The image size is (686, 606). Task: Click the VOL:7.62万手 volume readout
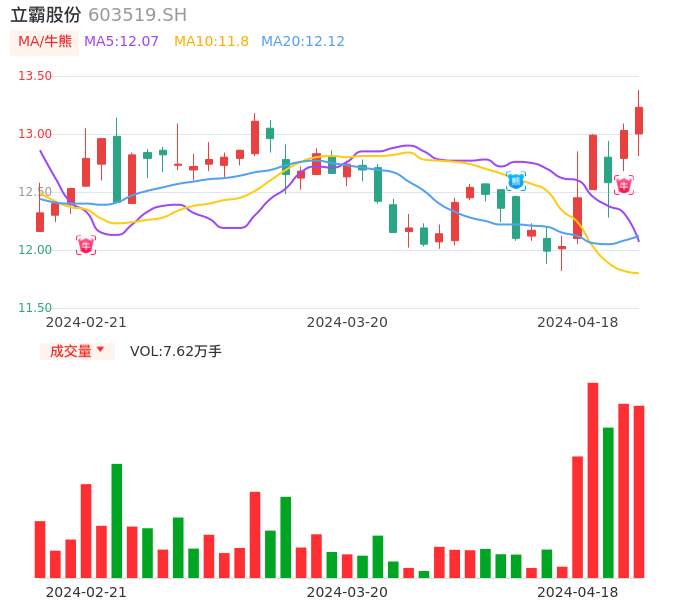coord(176,351)
